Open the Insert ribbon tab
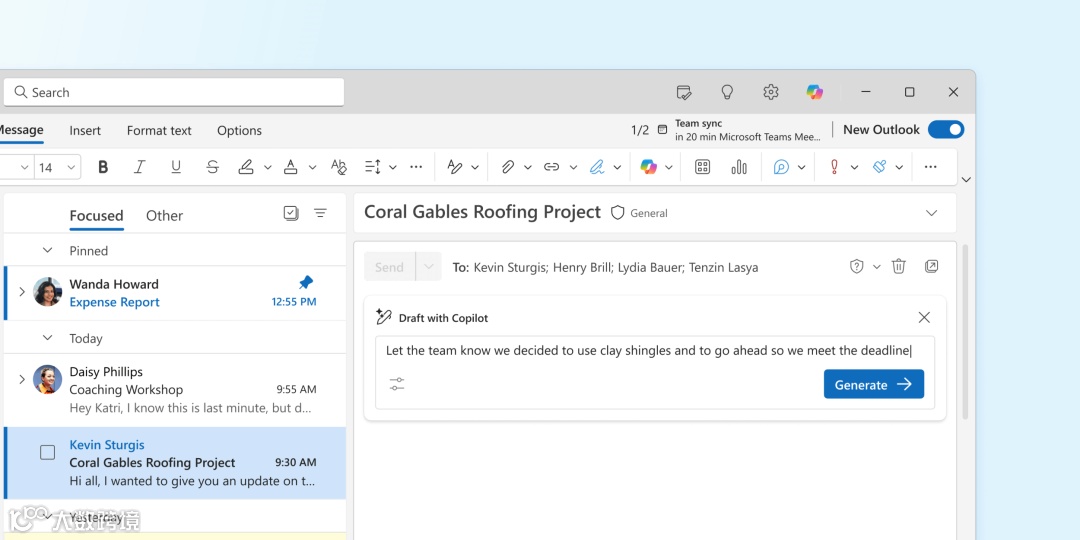 click(85, 131)
